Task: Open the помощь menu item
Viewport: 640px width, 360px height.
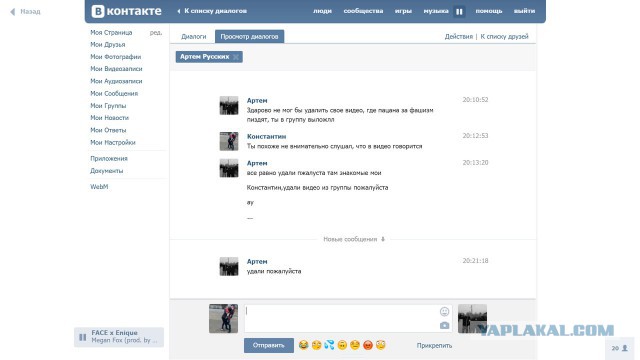Action: (489, 11)
